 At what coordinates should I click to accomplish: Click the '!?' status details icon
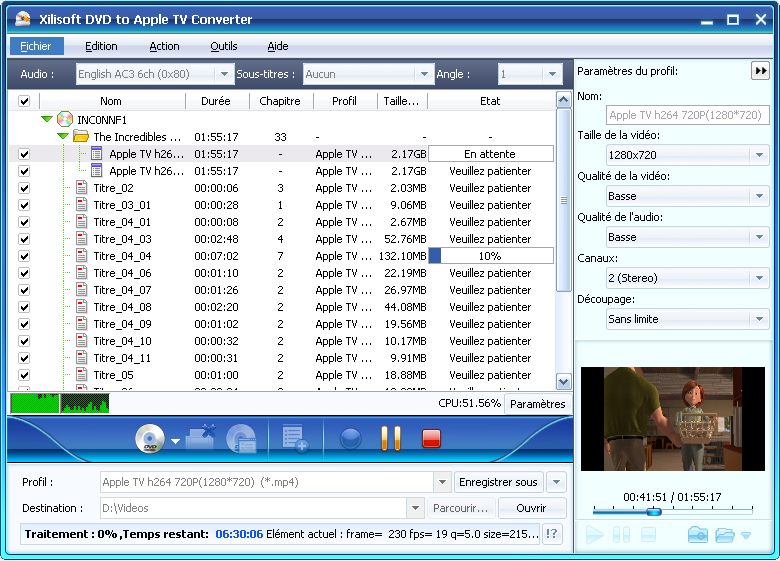pyautogui.click(x=552, y=534)
